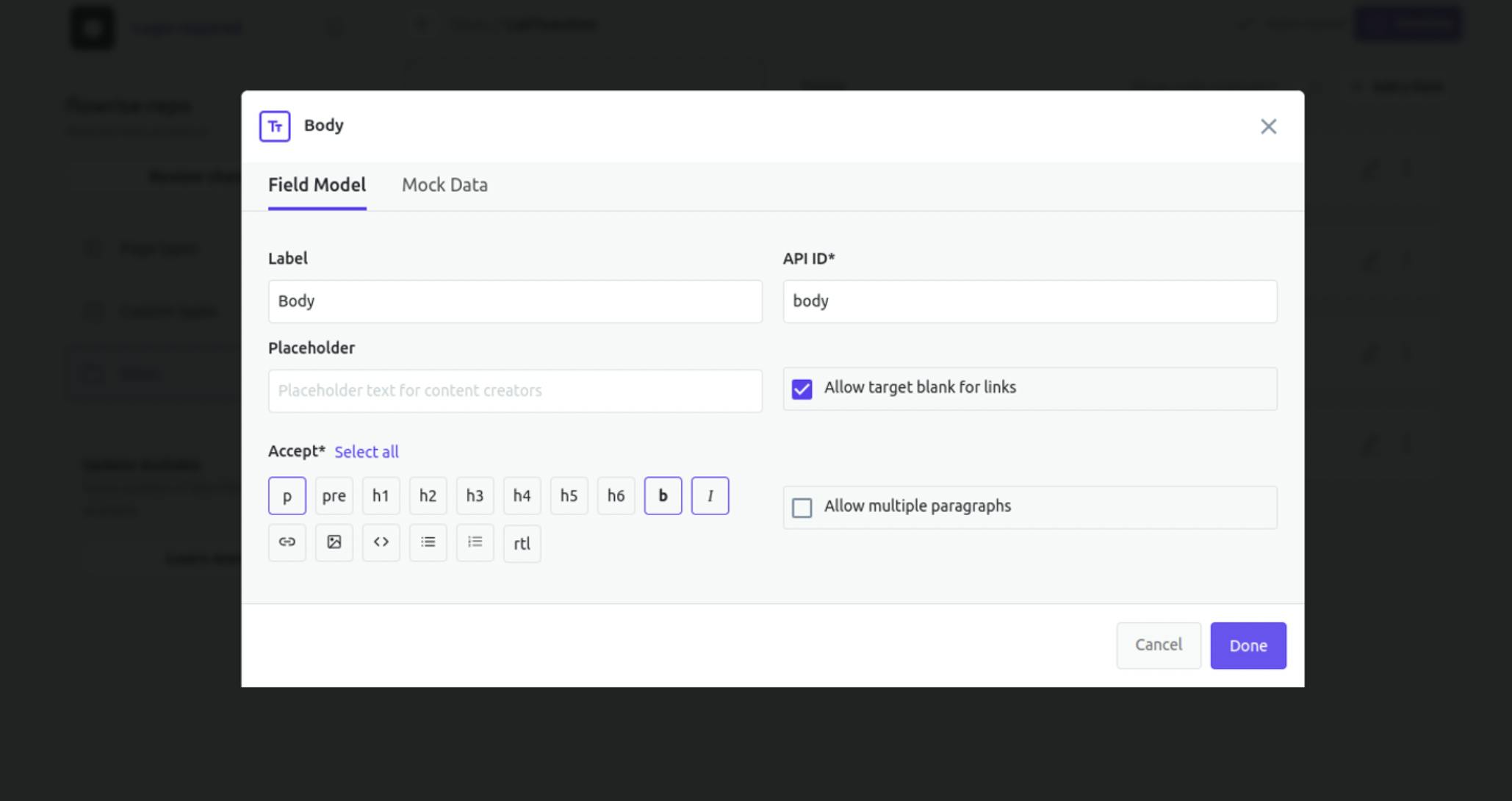1512x801 pixels.
Task: Toggle the bulleted list format option
Action: pyautogui.click(x=428, y=543)
